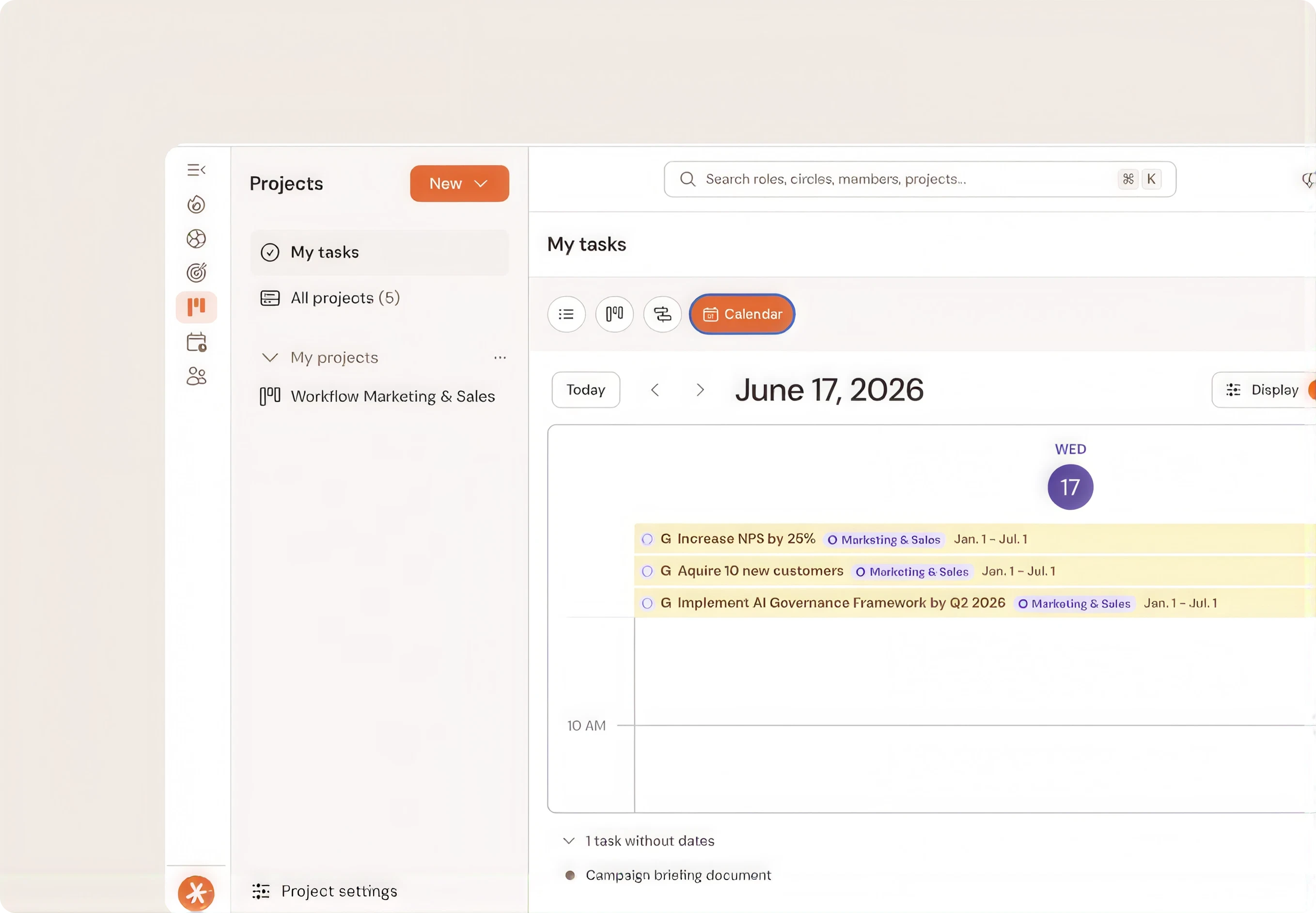Mark Implement AI Governance Framework as complete
The height and width of the screenshot is (913, 1316).
(647, 603)
